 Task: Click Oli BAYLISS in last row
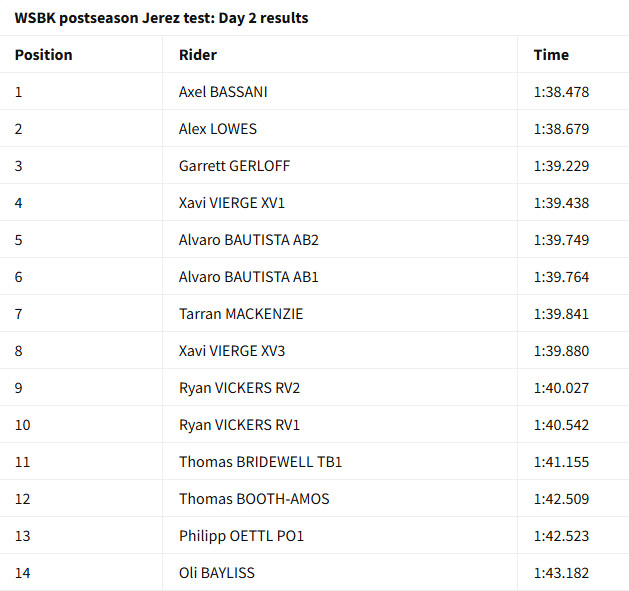217,573
